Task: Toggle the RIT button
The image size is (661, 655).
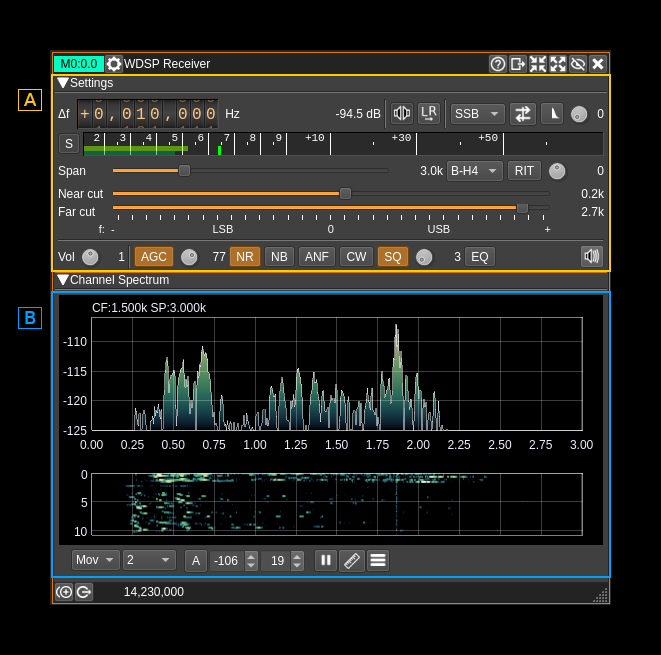Action: [524, 171]
